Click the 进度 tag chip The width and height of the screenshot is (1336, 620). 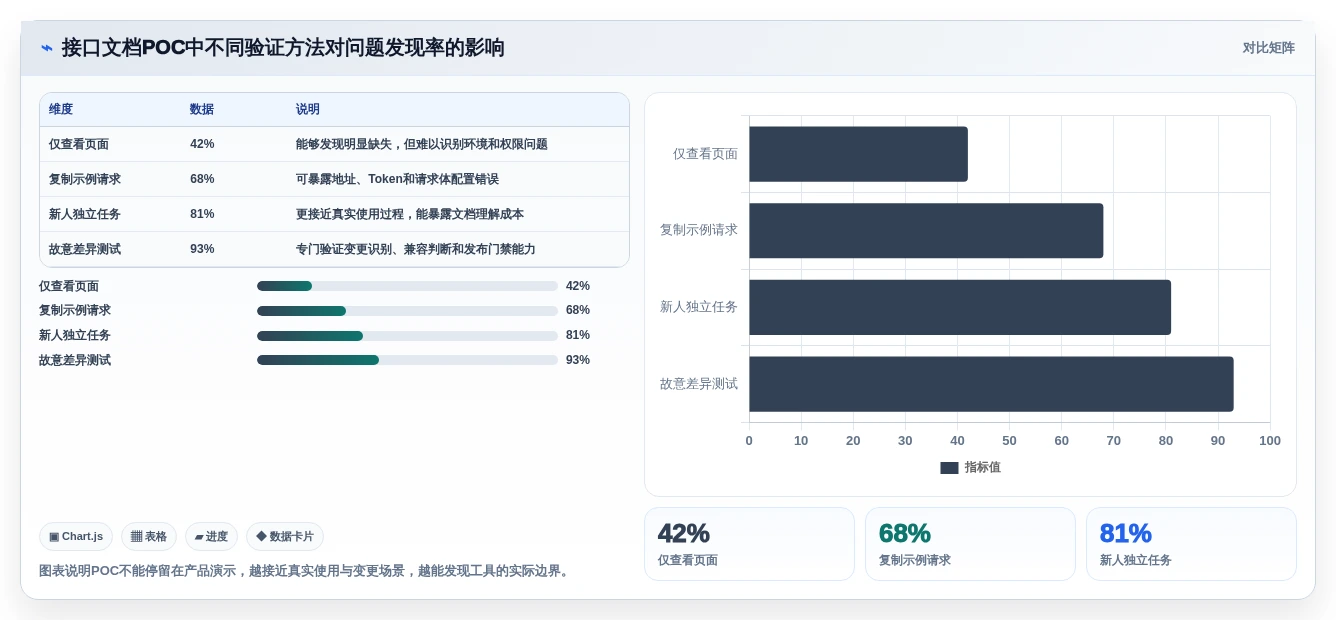coord(211,537)
